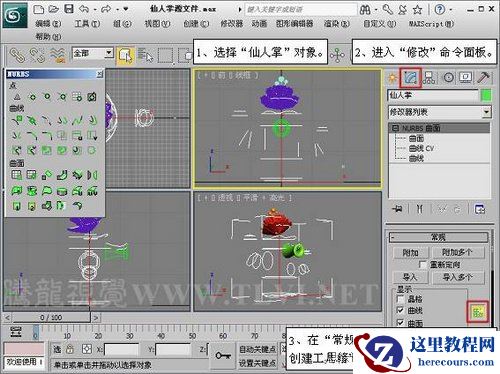Open the Hierarchy panel tab
The height and width of the screenshot is (374, 500).
click(429, 78)
